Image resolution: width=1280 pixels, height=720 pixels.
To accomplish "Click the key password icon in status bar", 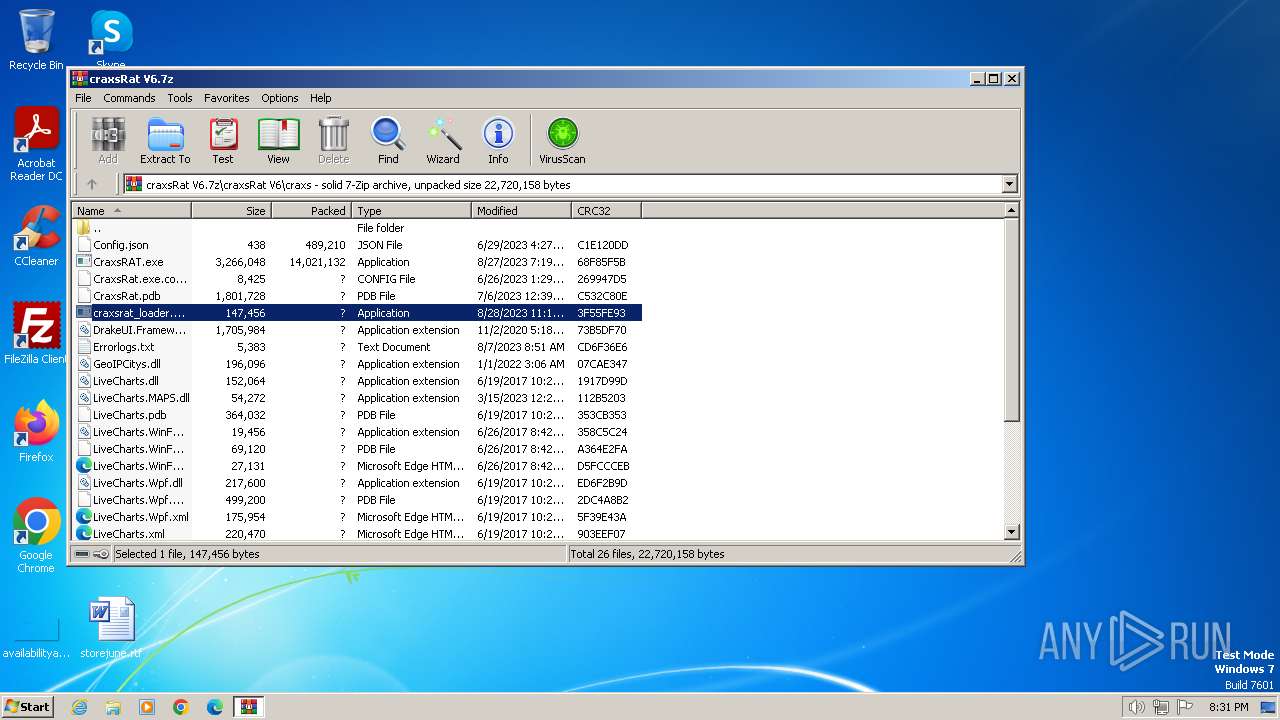I will [101, 553].
